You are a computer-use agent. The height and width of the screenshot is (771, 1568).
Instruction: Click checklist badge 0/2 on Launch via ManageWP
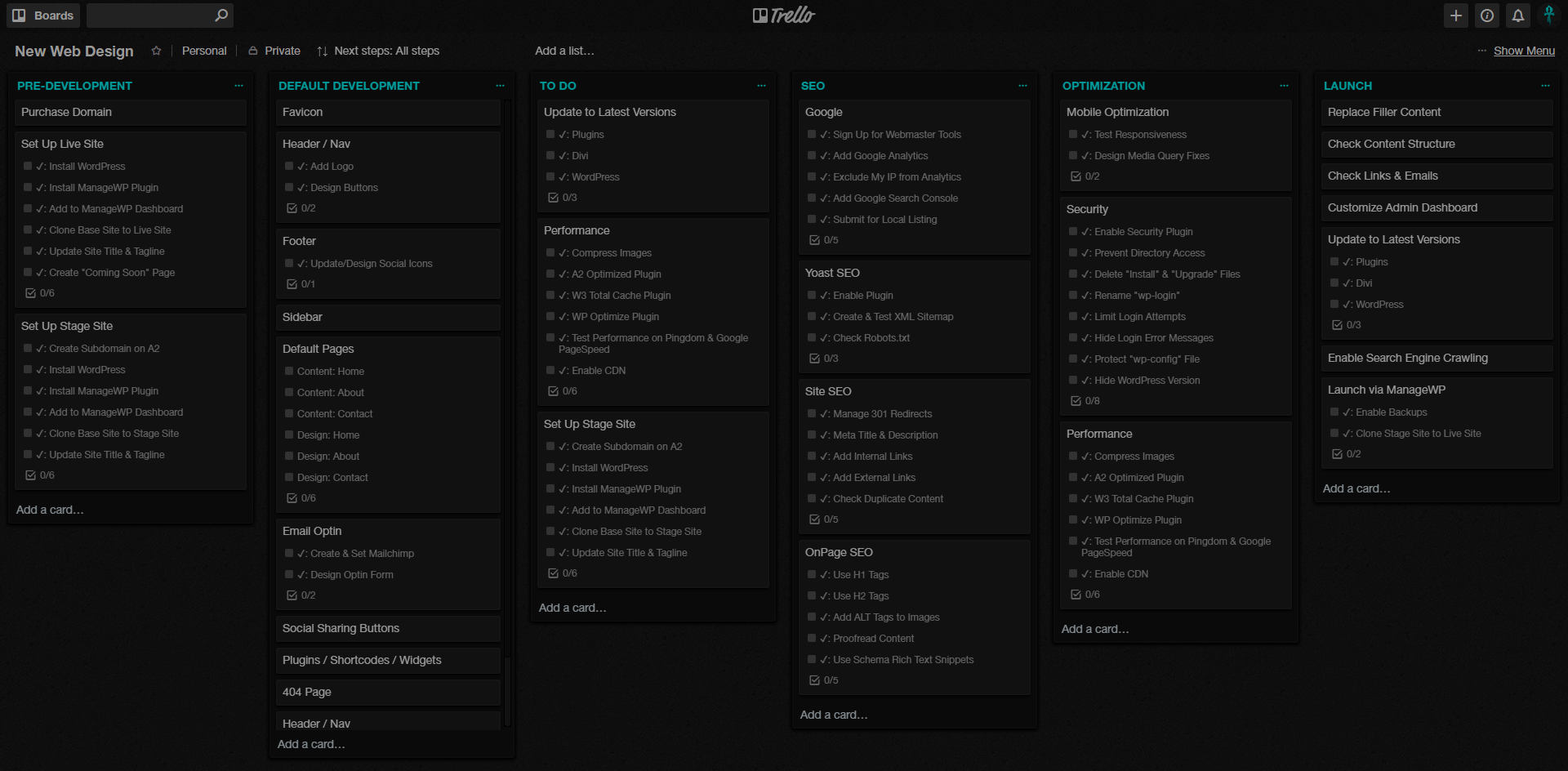tap(1347, 454)
